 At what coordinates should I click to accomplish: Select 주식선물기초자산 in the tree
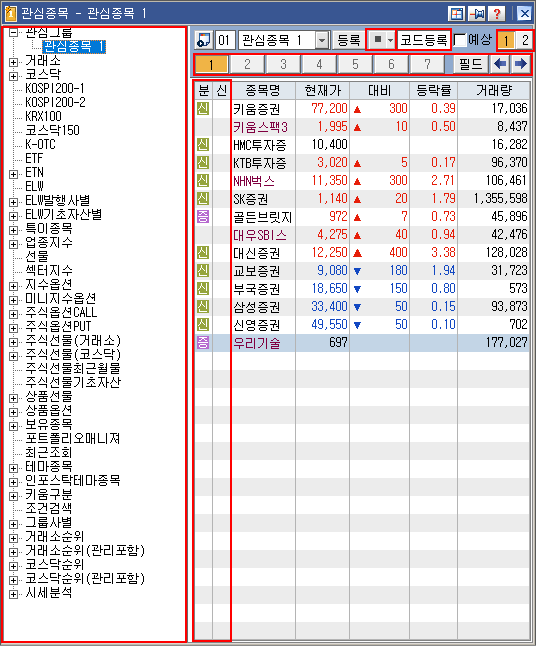point(73,382)
